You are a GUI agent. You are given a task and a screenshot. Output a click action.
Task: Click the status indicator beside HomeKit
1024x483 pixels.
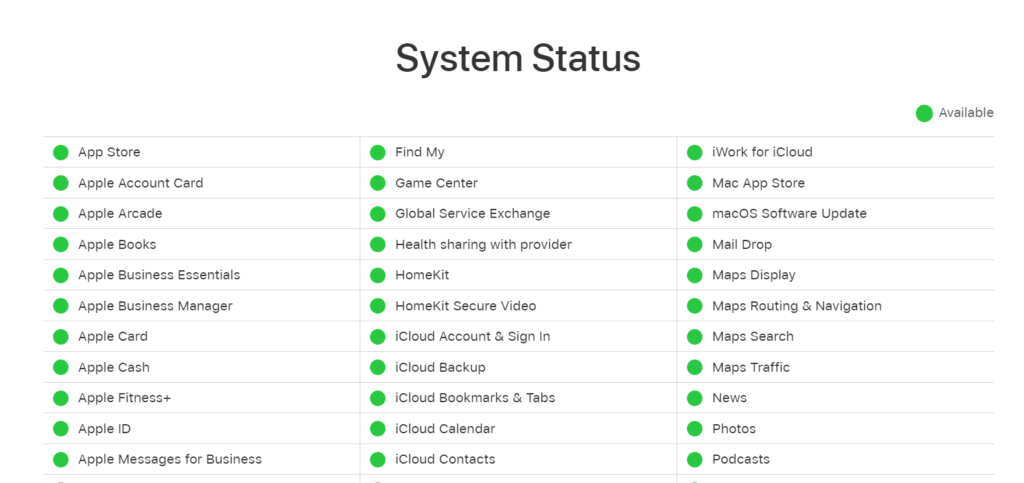point(377,275)
